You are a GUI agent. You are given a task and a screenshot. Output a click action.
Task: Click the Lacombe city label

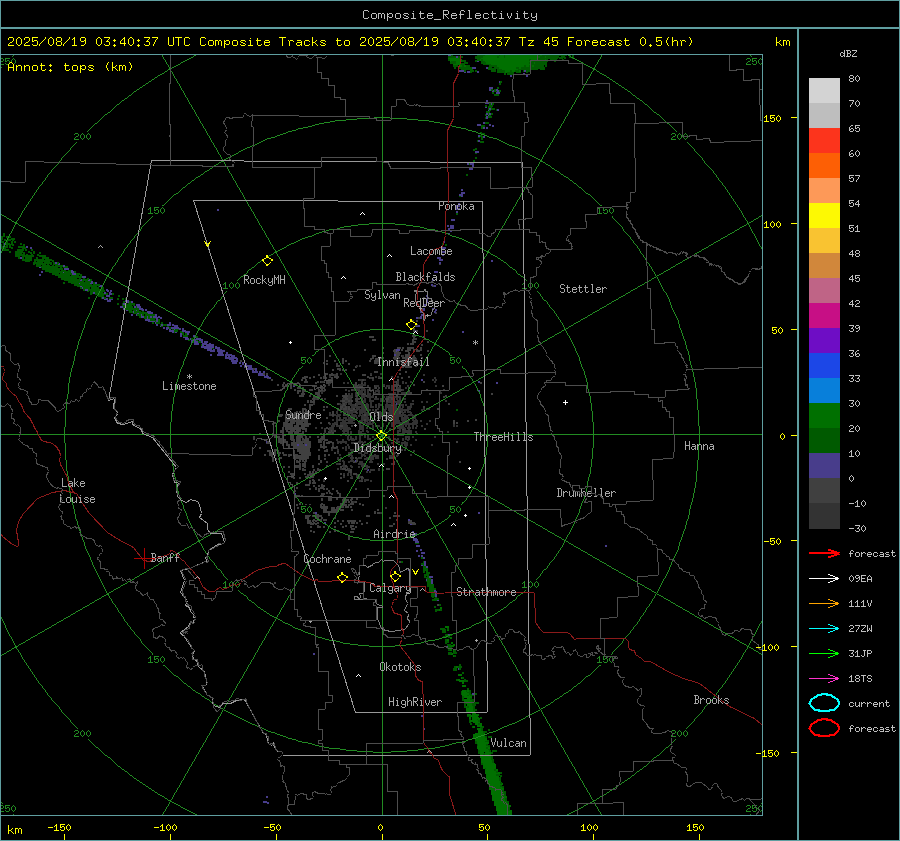(x=431, y=251)
